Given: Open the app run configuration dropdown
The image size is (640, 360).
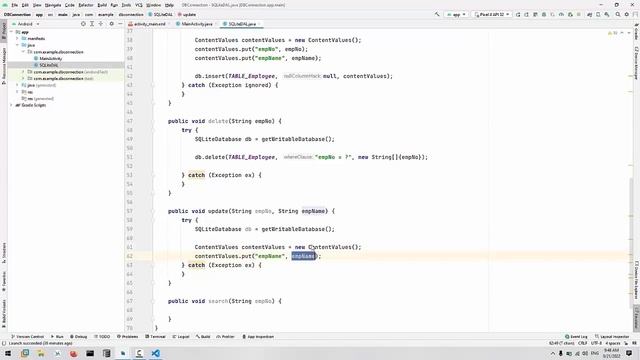Looking at the screenshot, I should pyautogui.click(x=456, y=14).
